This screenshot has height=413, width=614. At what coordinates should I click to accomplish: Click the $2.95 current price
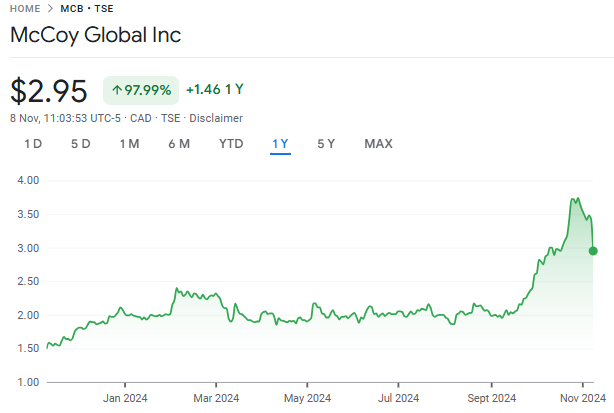(x=49, y=91)
